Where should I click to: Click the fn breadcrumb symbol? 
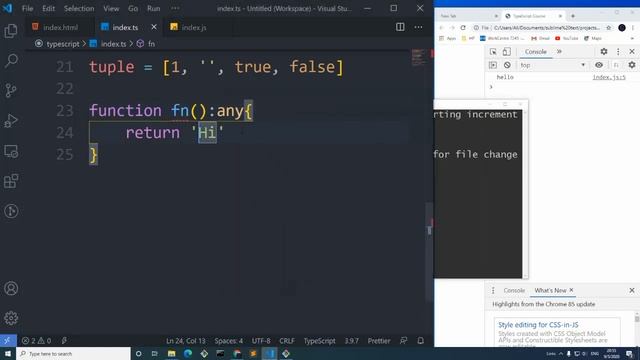tap(151, 44)
